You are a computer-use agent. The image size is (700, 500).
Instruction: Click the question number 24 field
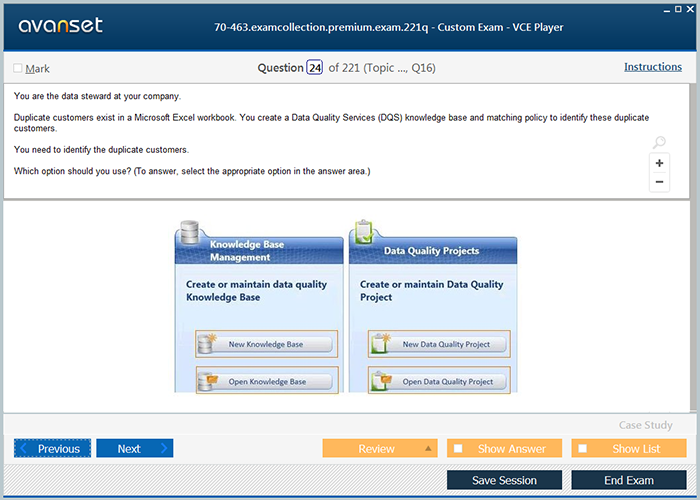(315, 68)
